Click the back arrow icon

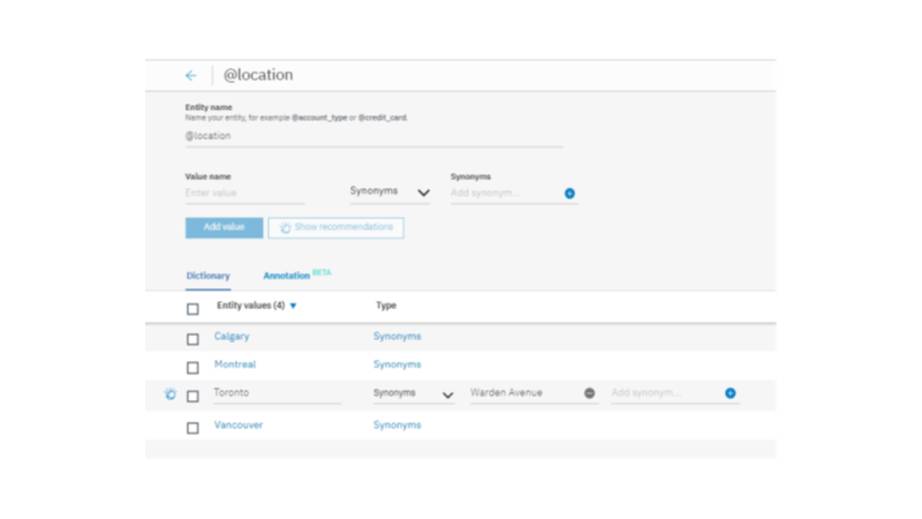(x=191, y=76)
